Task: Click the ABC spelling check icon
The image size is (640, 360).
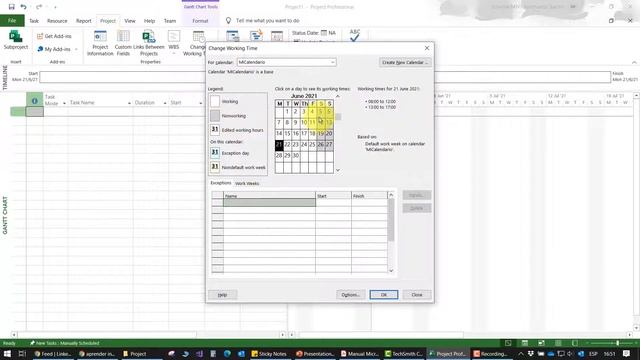Action: [x=355, y=36]
